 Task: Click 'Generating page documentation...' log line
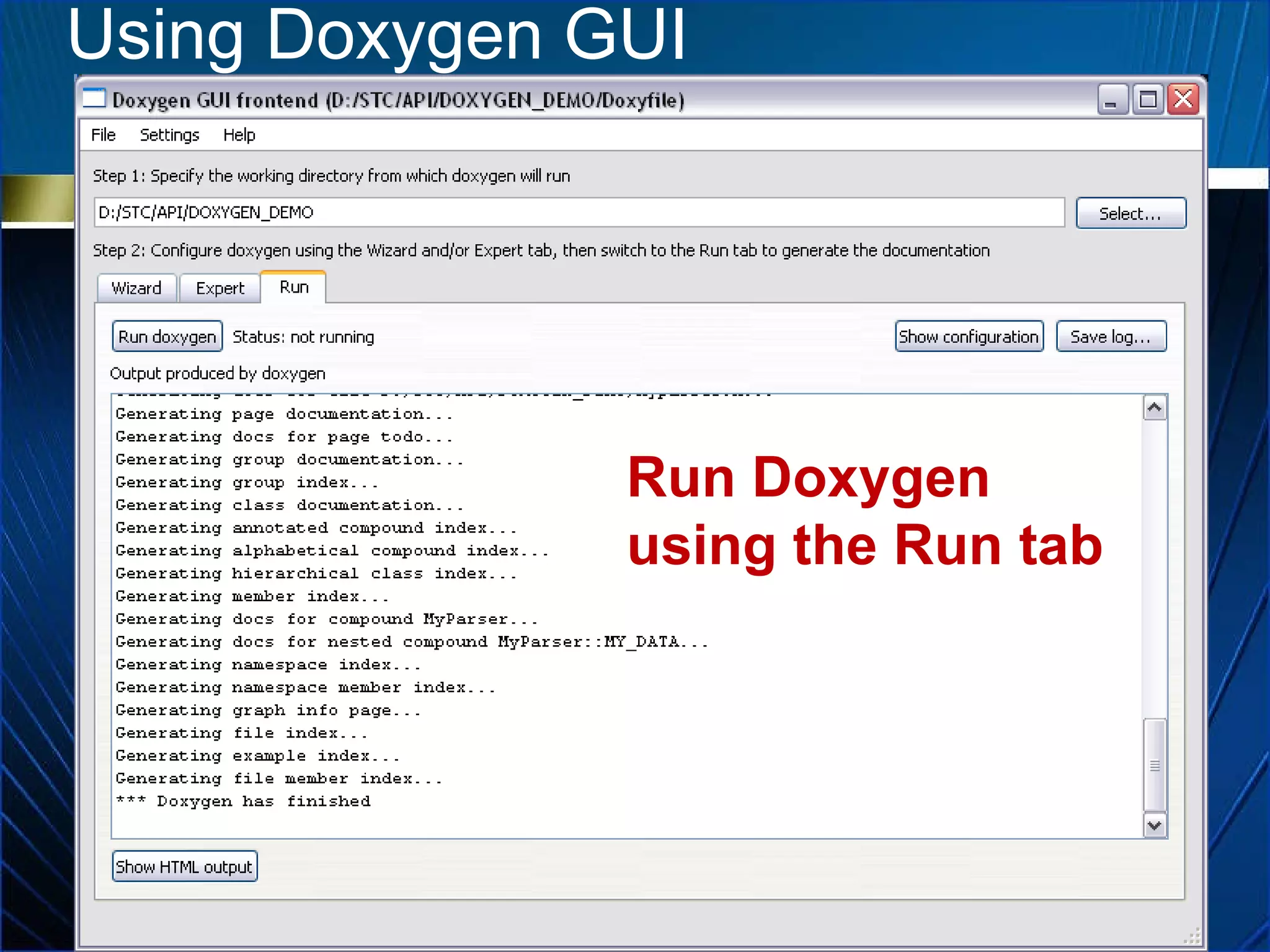[284, 413]
